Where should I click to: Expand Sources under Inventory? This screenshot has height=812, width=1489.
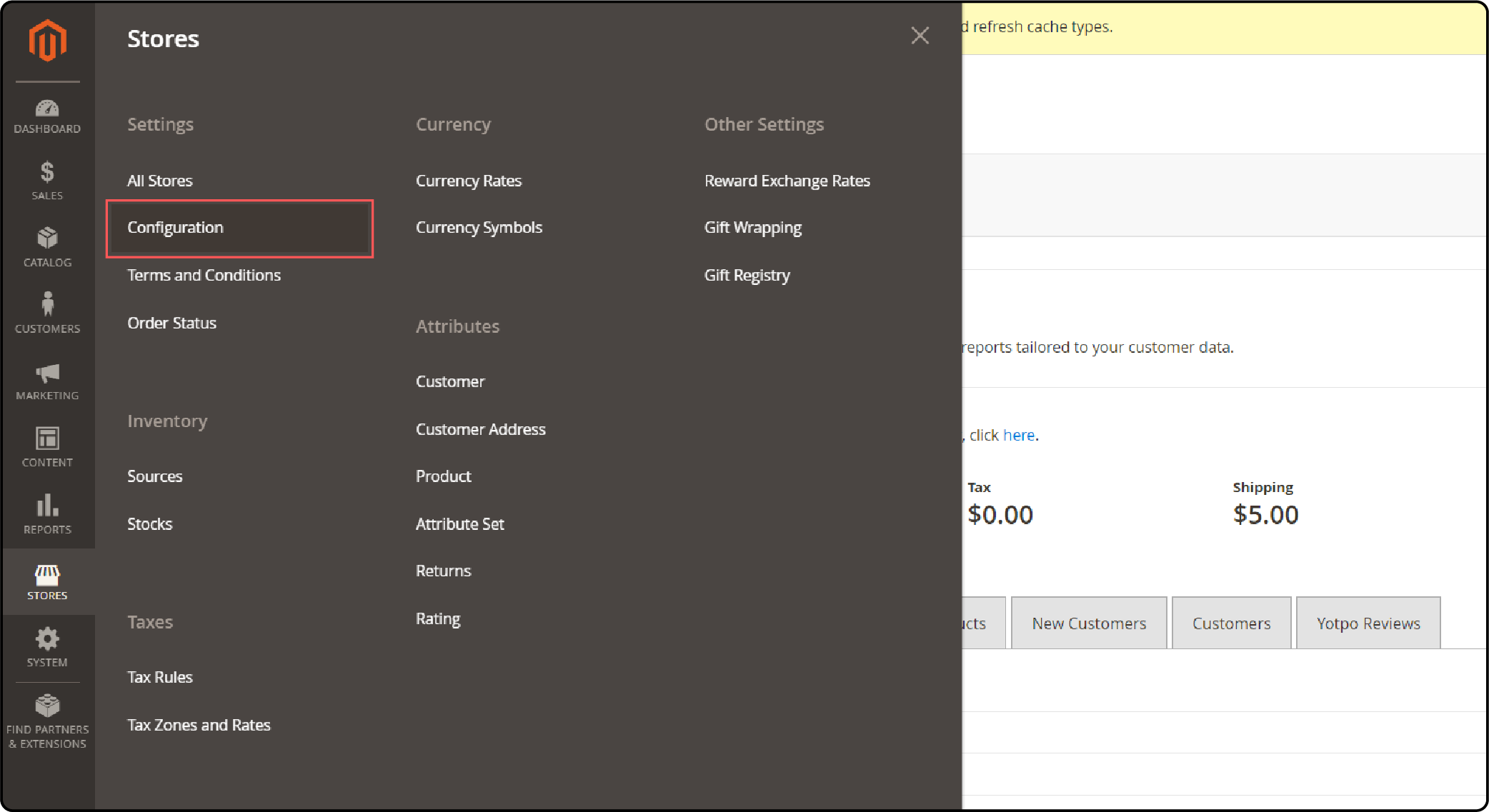tap(155, 476)
